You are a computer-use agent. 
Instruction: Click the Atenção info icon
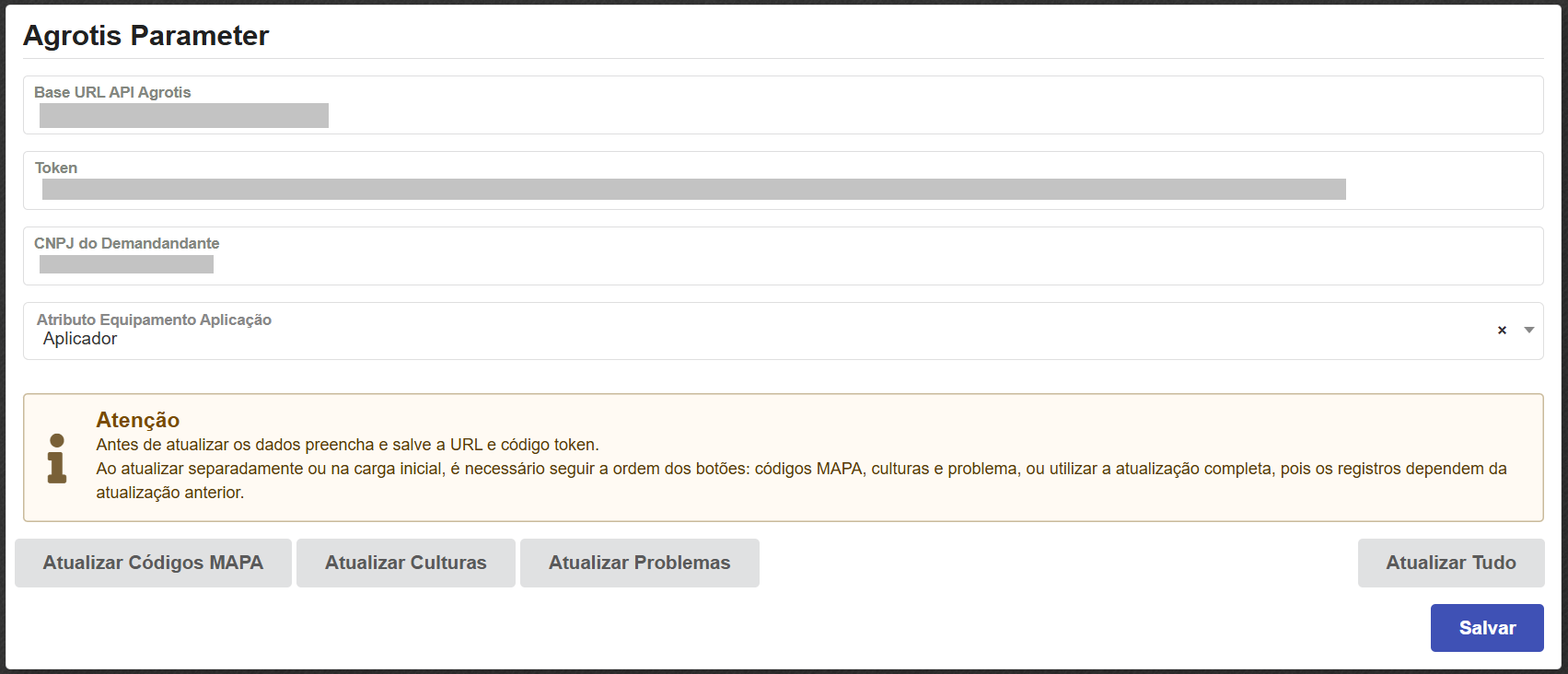tap(57, 459)
